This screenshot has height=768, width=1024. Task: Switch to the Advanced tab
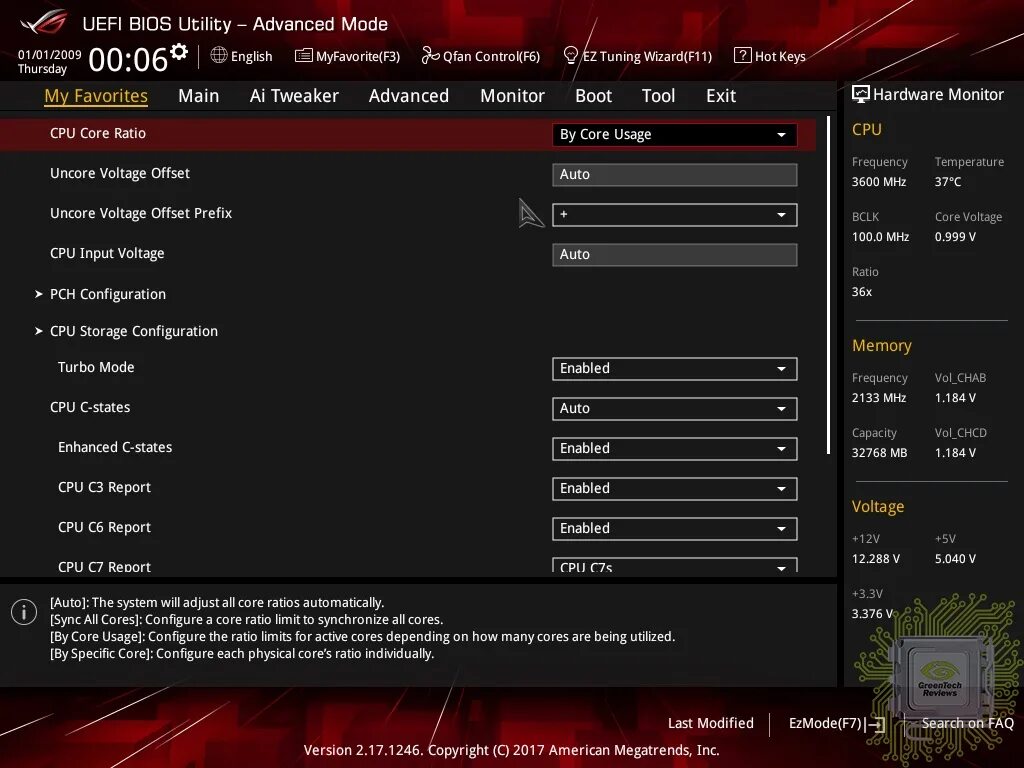(x=409, y=96)
